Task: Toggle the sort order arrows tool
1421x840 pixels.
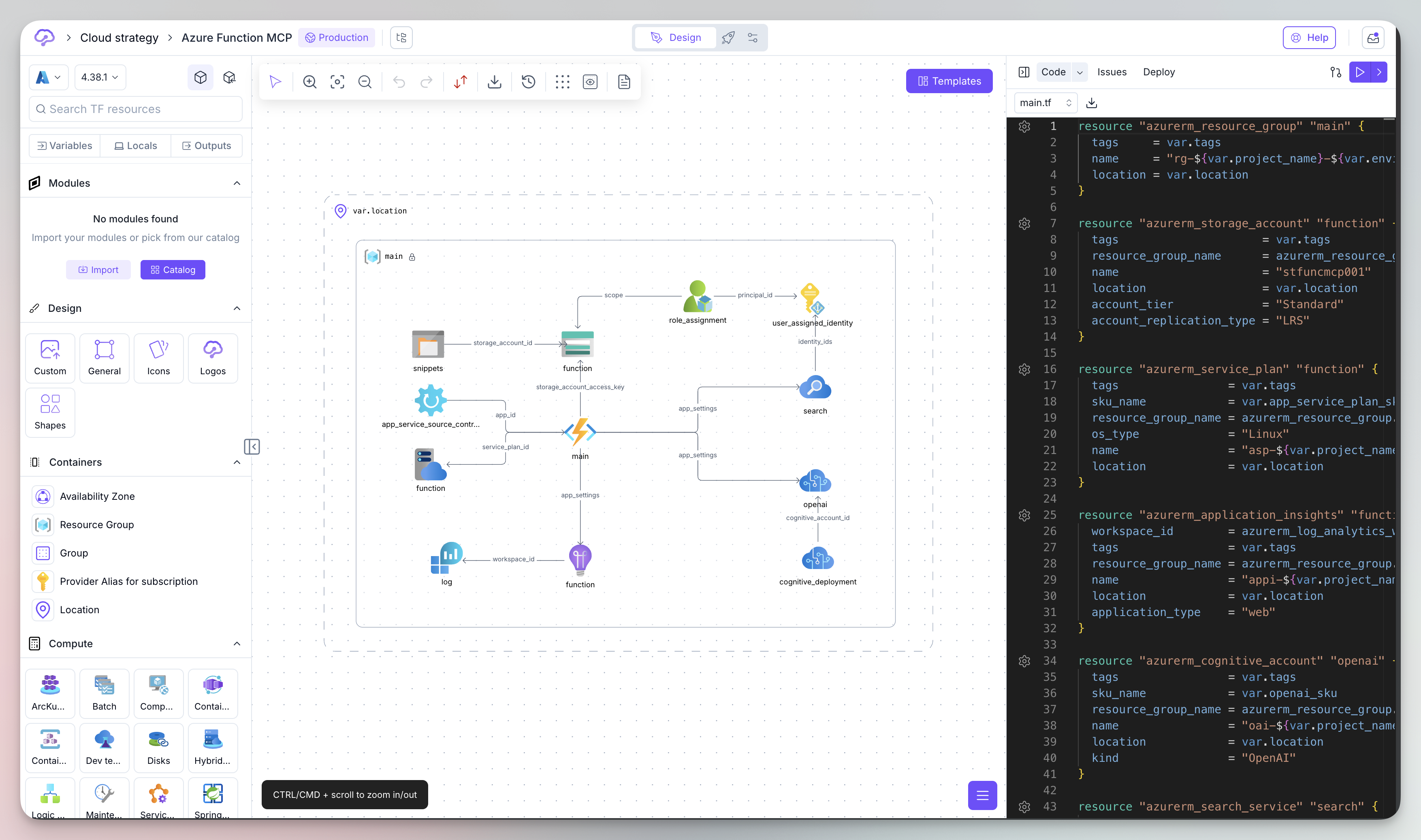Action: point(460,81)
